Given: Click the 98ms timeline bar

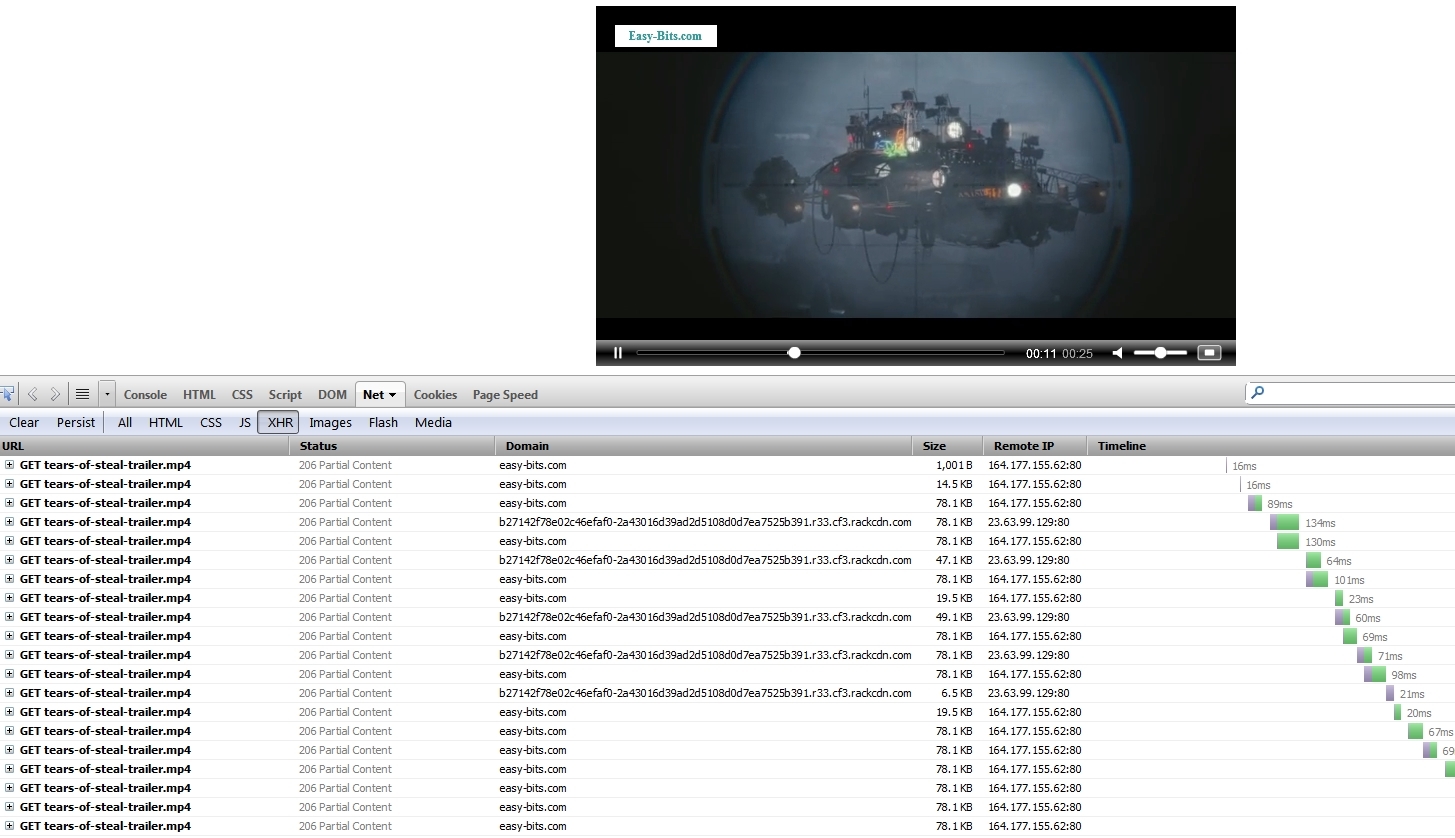Looking at the screenshot, I should pyautogui.click(x=1375, y=674).
